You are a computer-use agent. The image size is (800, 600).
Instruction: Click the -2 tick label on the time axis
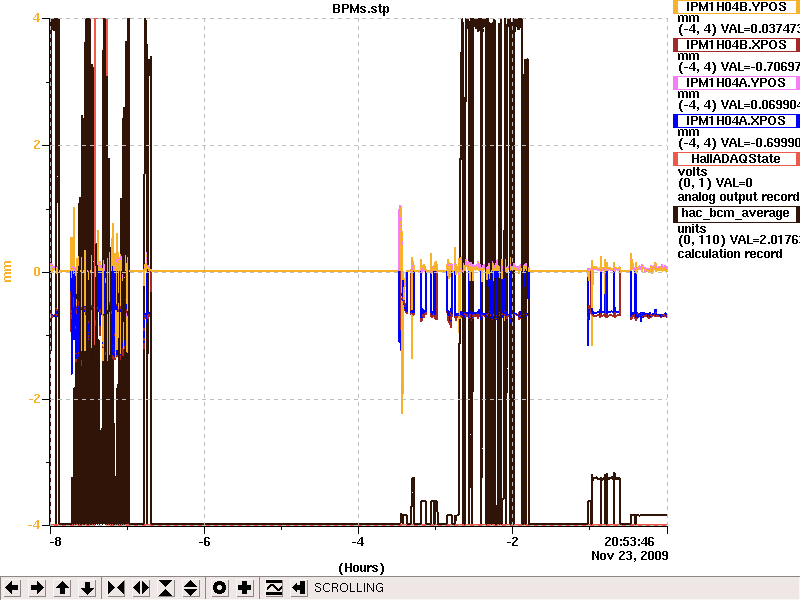[512, 541]
